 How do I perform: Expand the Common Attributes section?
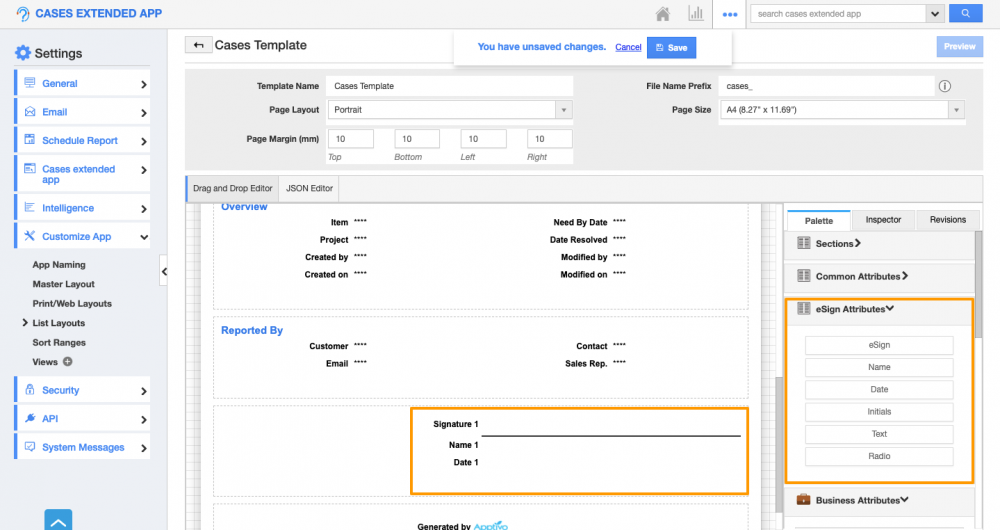coord(853,276)
